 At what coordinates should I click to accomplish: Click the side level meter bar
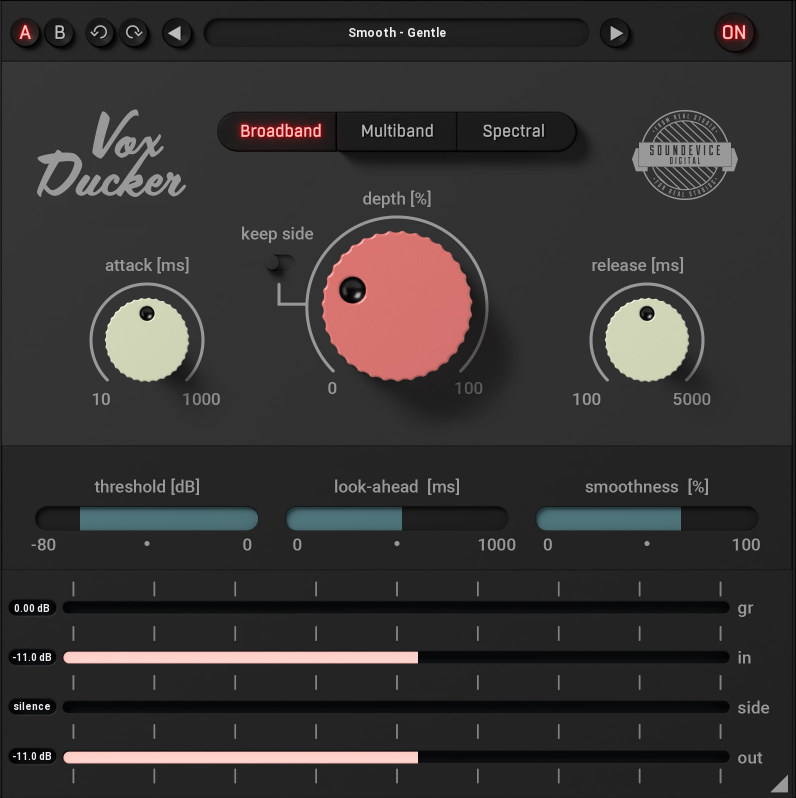tap(396, 707)
